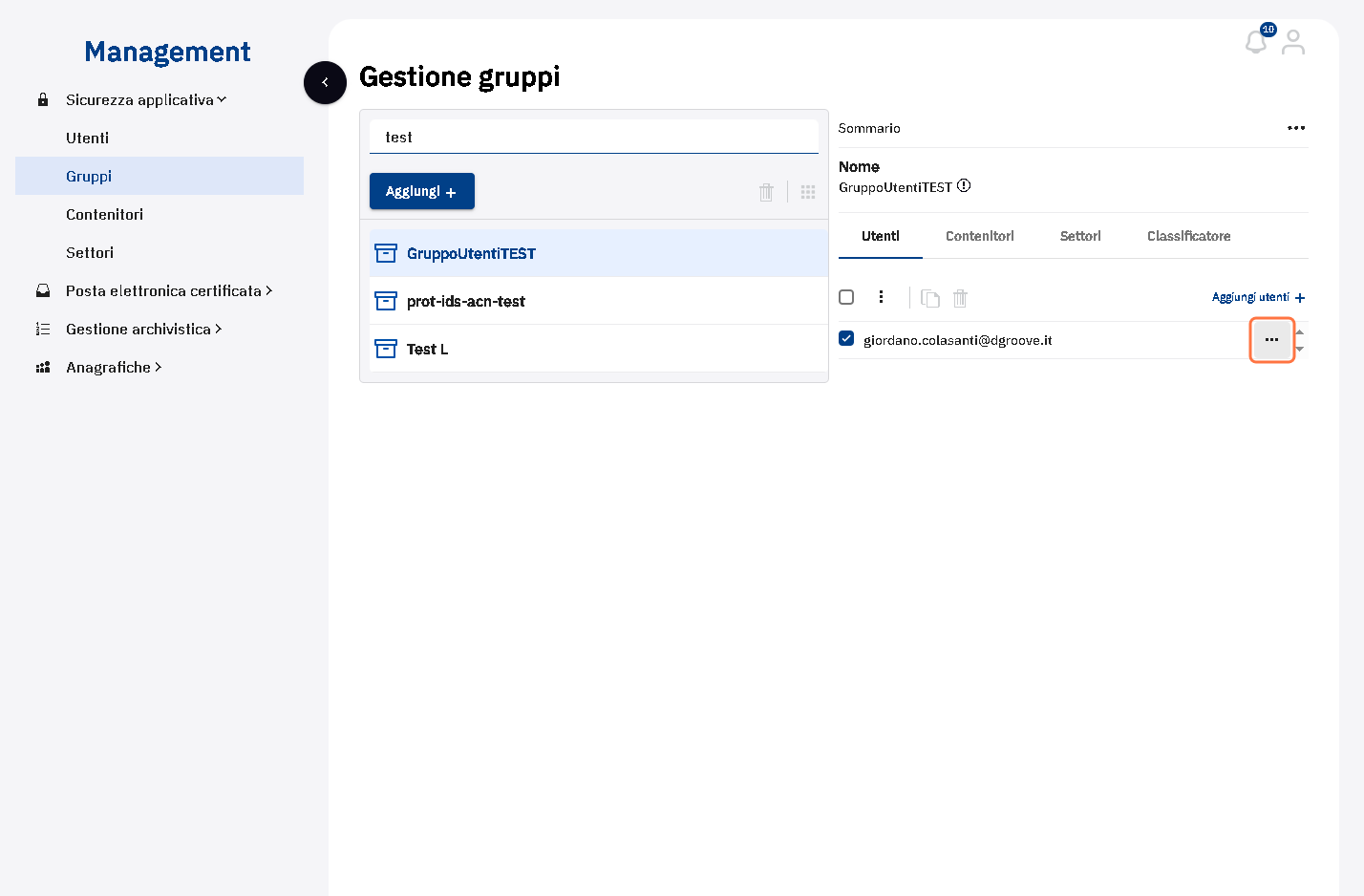
Task: Open the notifications bell icon
Action: (x=1256, y=42)
